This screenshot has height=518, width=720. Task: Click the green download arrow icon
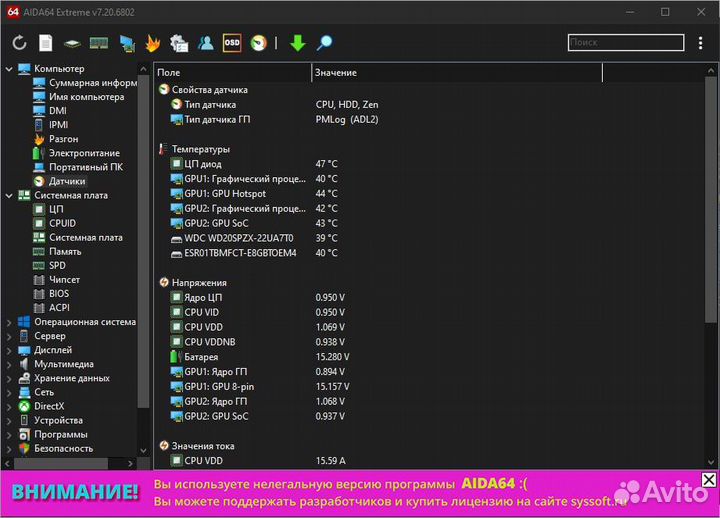pos(298,43)
